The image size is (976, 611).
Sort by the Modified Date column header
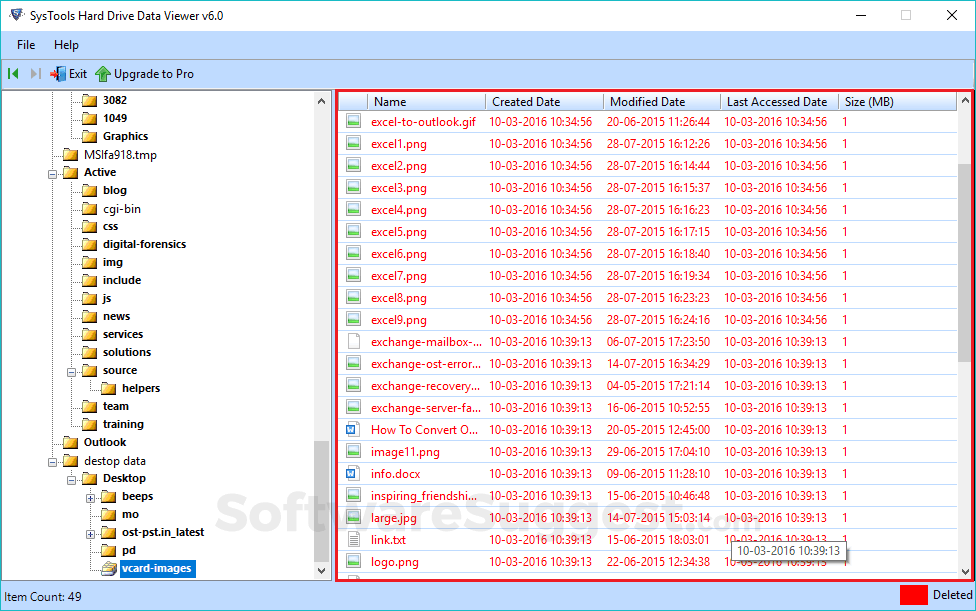[662, 101]
